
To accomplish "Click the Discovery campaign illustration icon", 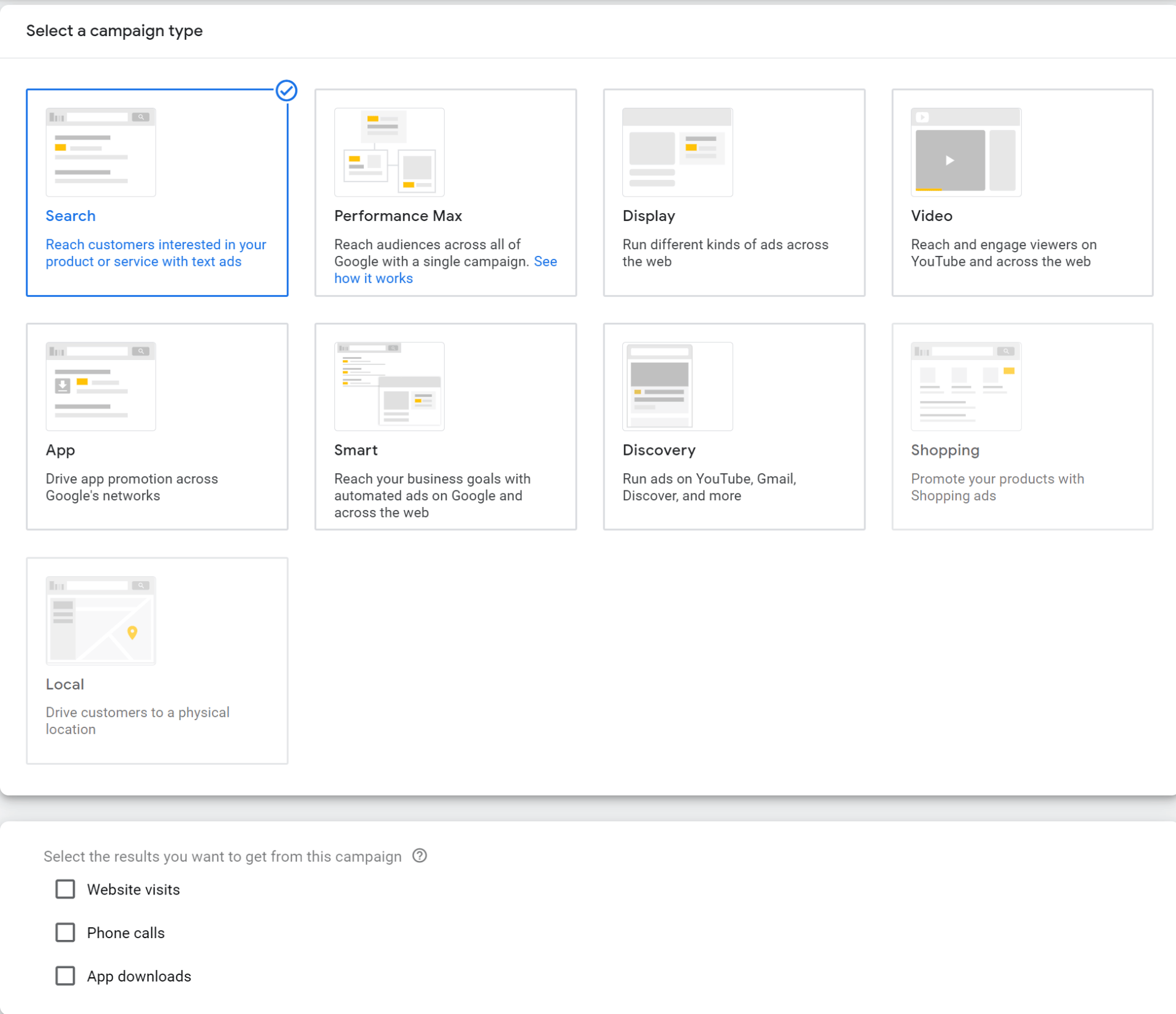I will click(677, 386).
